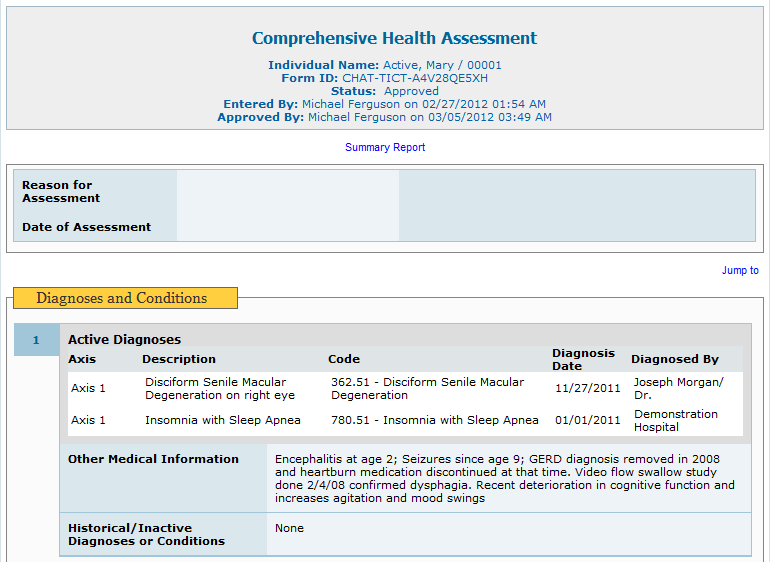Click the Code column header

click(344, 359)
